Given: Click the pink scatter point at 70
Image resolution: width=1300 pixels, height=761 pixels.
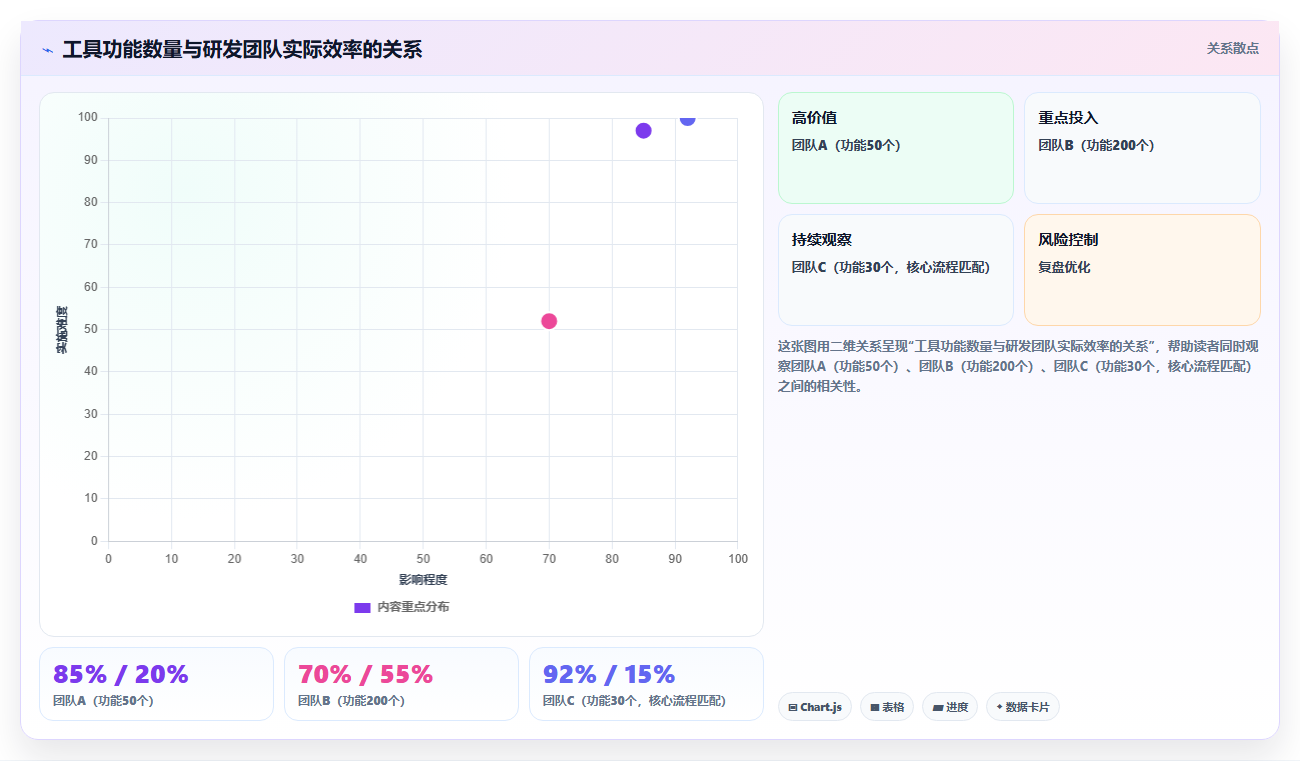Looking at the screenshot, I should click(549, 321).
